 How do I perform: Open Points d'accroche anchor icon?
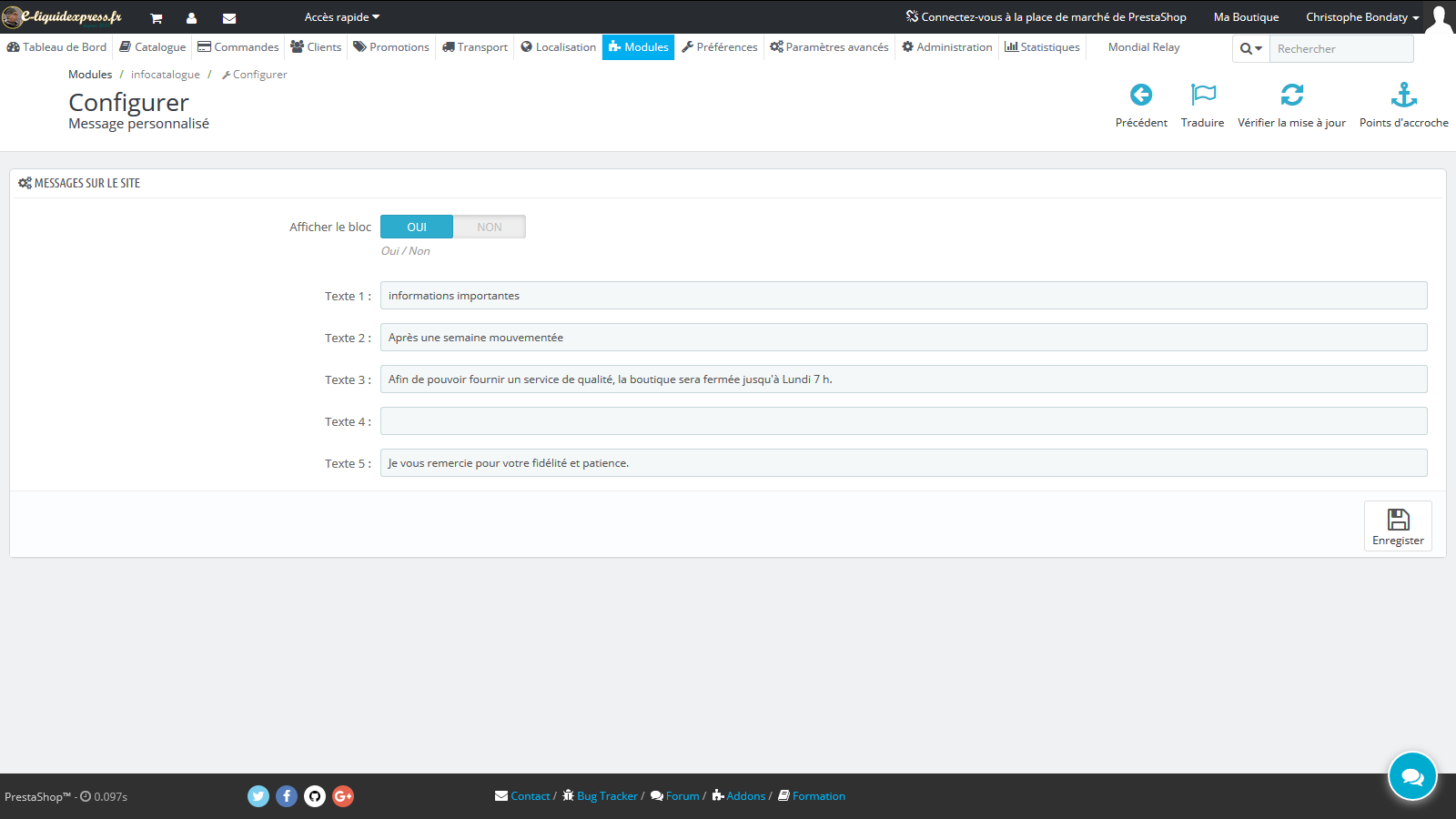tap(1404, 95)
